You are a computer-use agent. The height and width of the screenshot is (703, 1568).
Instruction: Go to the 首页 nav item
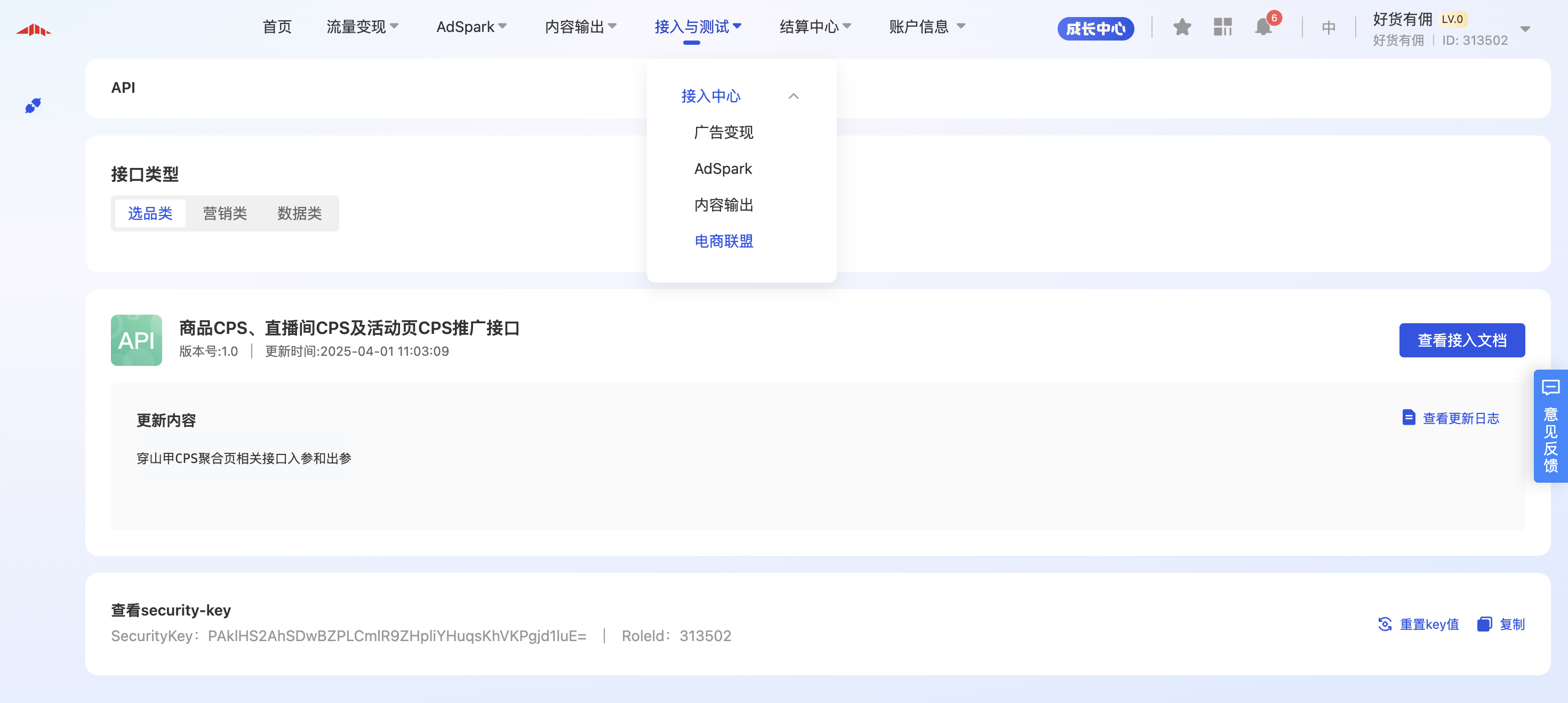click(x=277, y=27)
